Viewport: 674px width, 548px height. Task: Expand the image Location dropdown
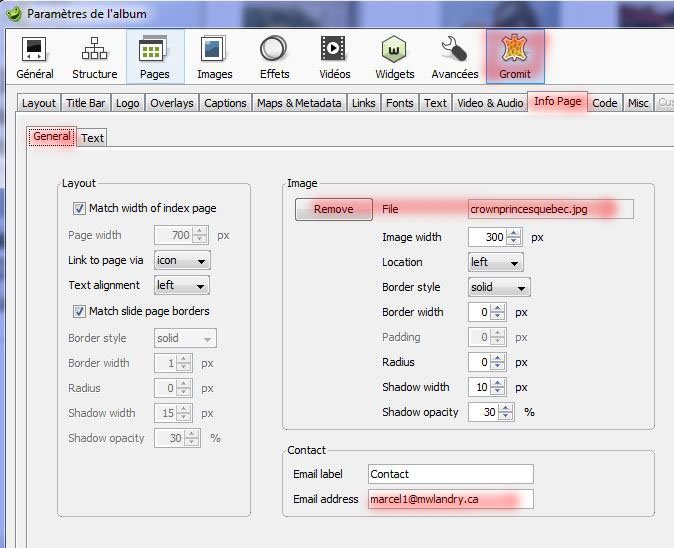click(x=495, y=262)
